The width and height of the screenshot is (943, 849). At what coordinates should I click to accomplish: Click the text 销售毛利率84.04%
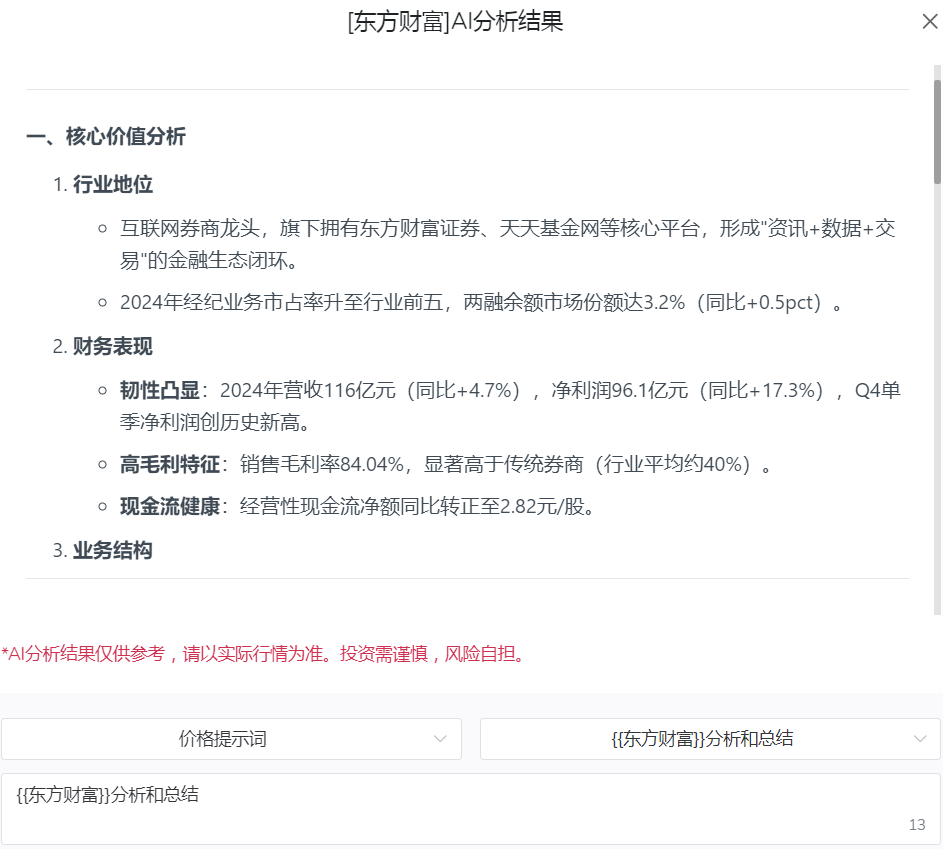322,464
